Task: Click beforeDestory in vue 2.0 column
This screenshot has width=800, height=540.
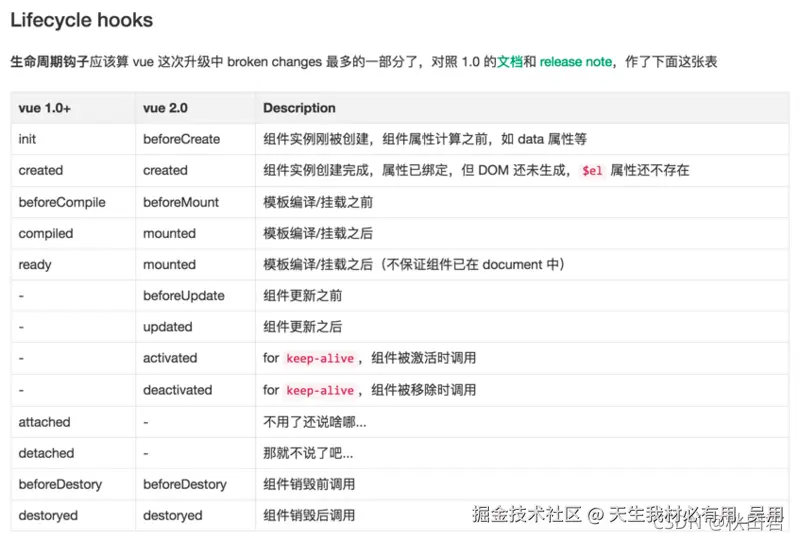Action: (185, 484)
